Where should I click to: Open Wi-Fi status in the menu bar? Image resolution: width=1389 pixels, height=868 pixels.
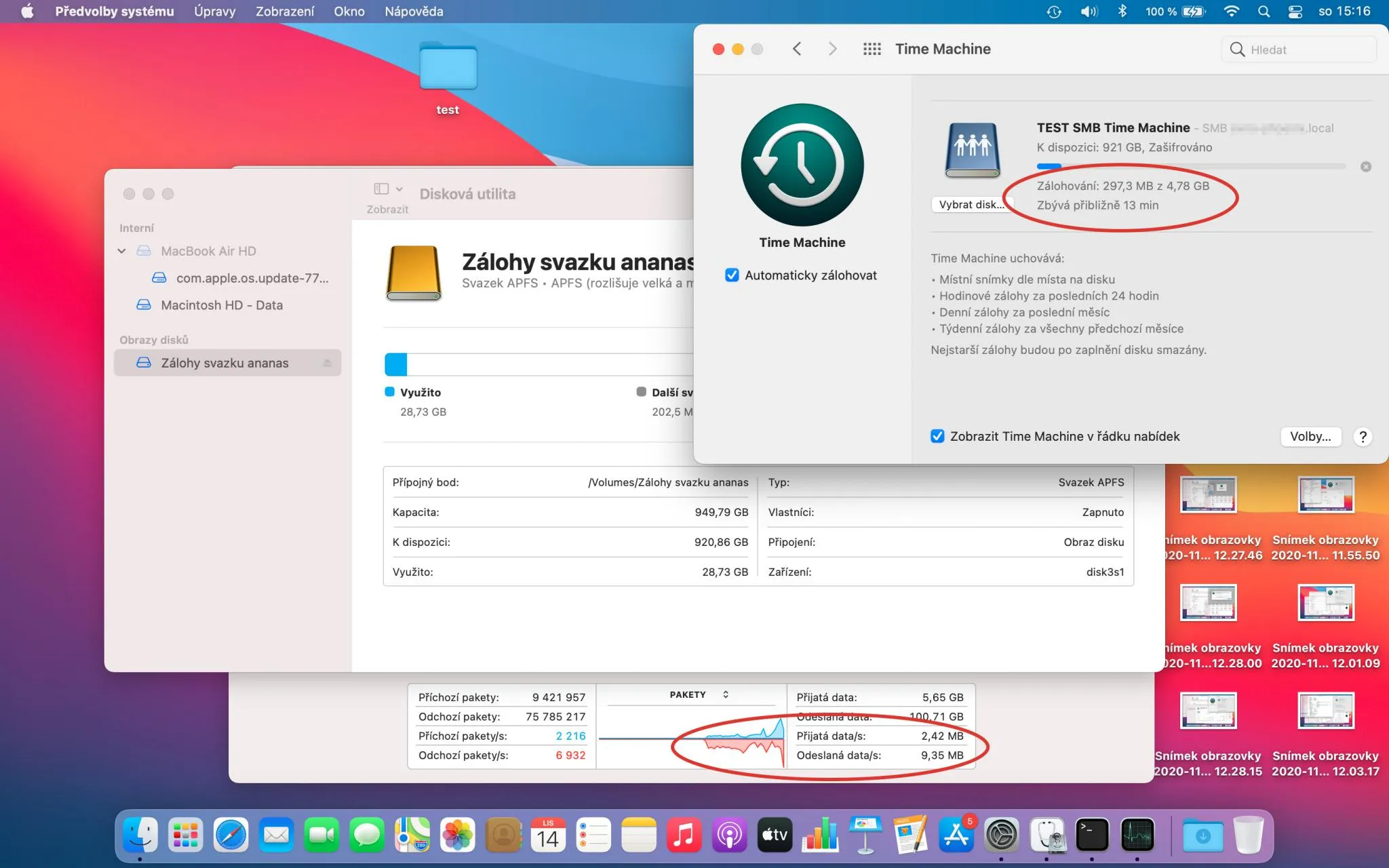(x=1232, y=12)
